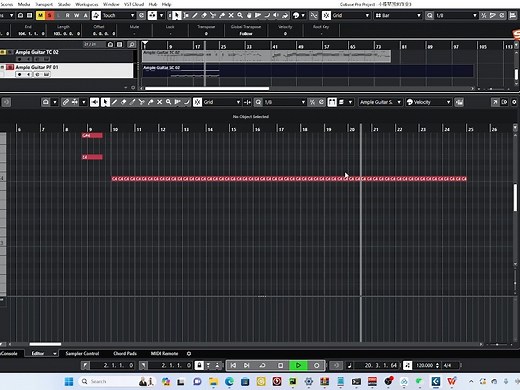Open the Media menu
Viewport: 520px width, 390px height.
(24, 4)
